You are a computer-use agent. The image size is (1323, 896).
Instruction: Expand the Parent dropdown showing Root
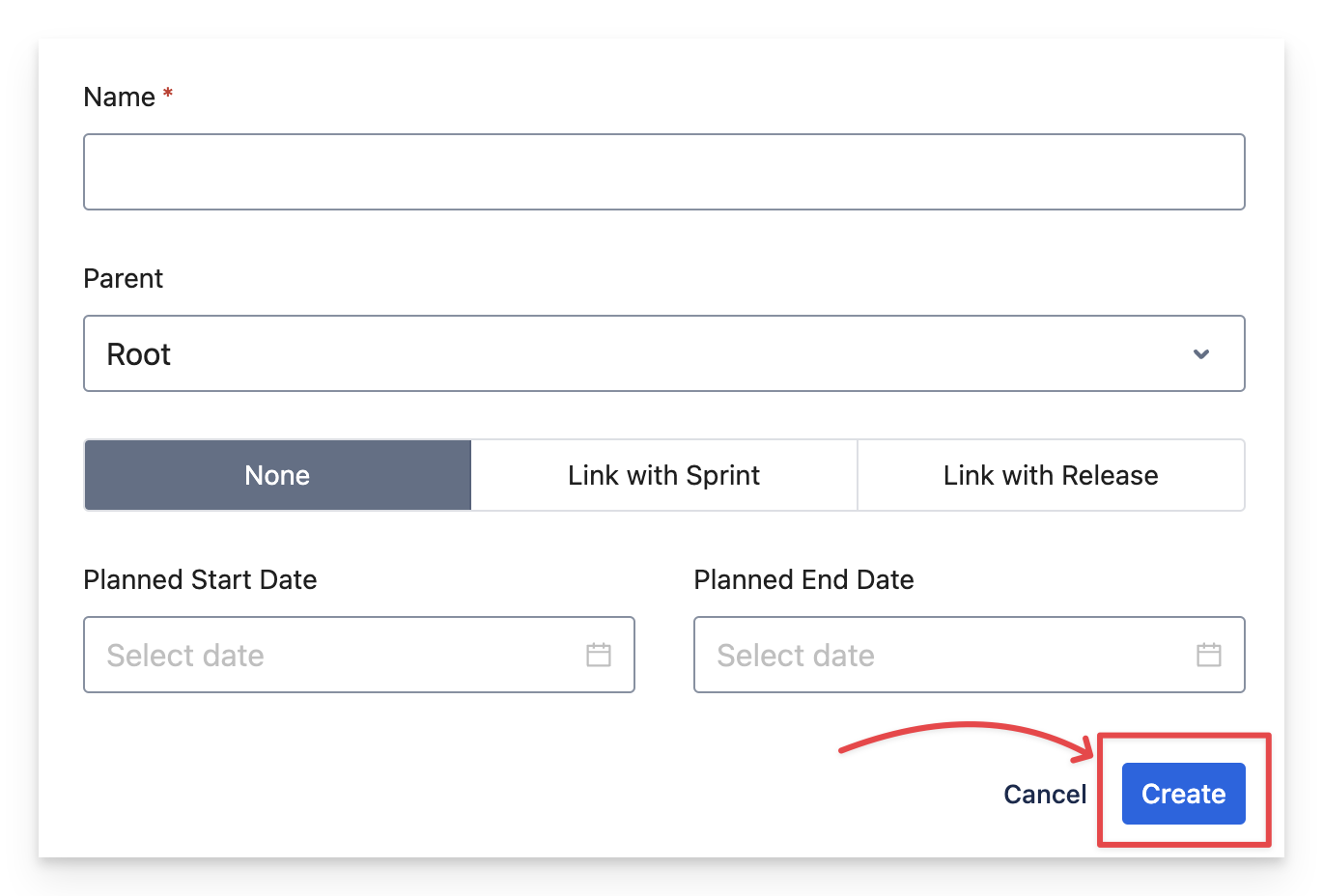point(663,353)
